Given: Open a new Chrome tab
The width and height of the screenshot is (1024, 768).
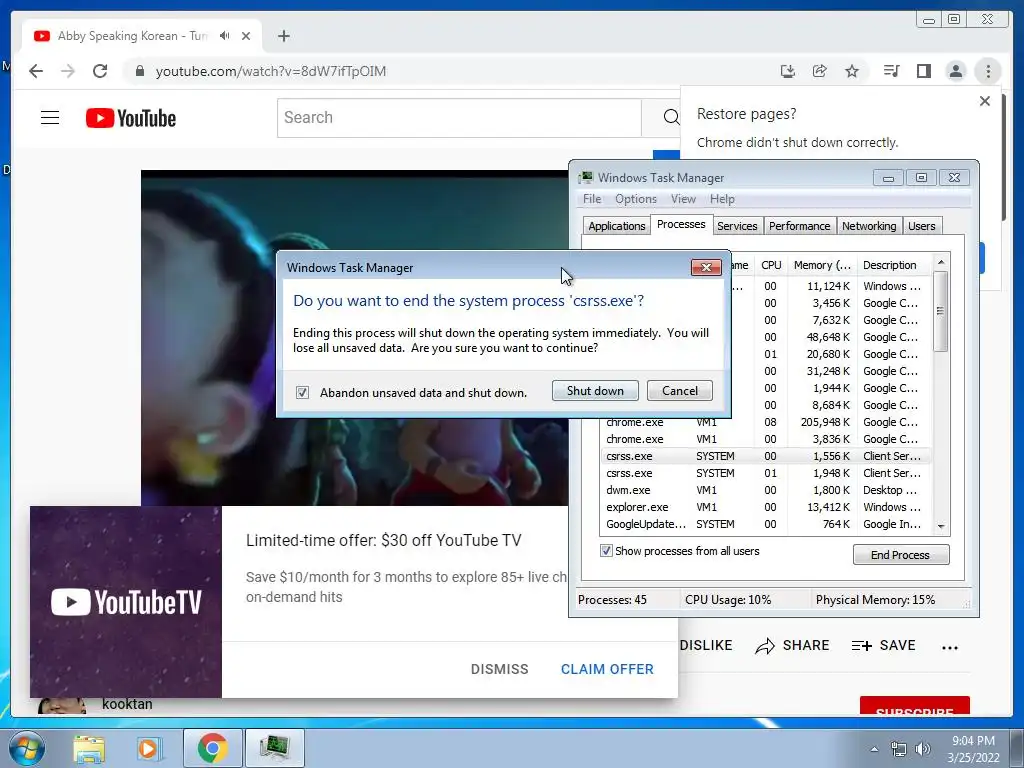Looking at the screenshot, I should coord(283,36).
